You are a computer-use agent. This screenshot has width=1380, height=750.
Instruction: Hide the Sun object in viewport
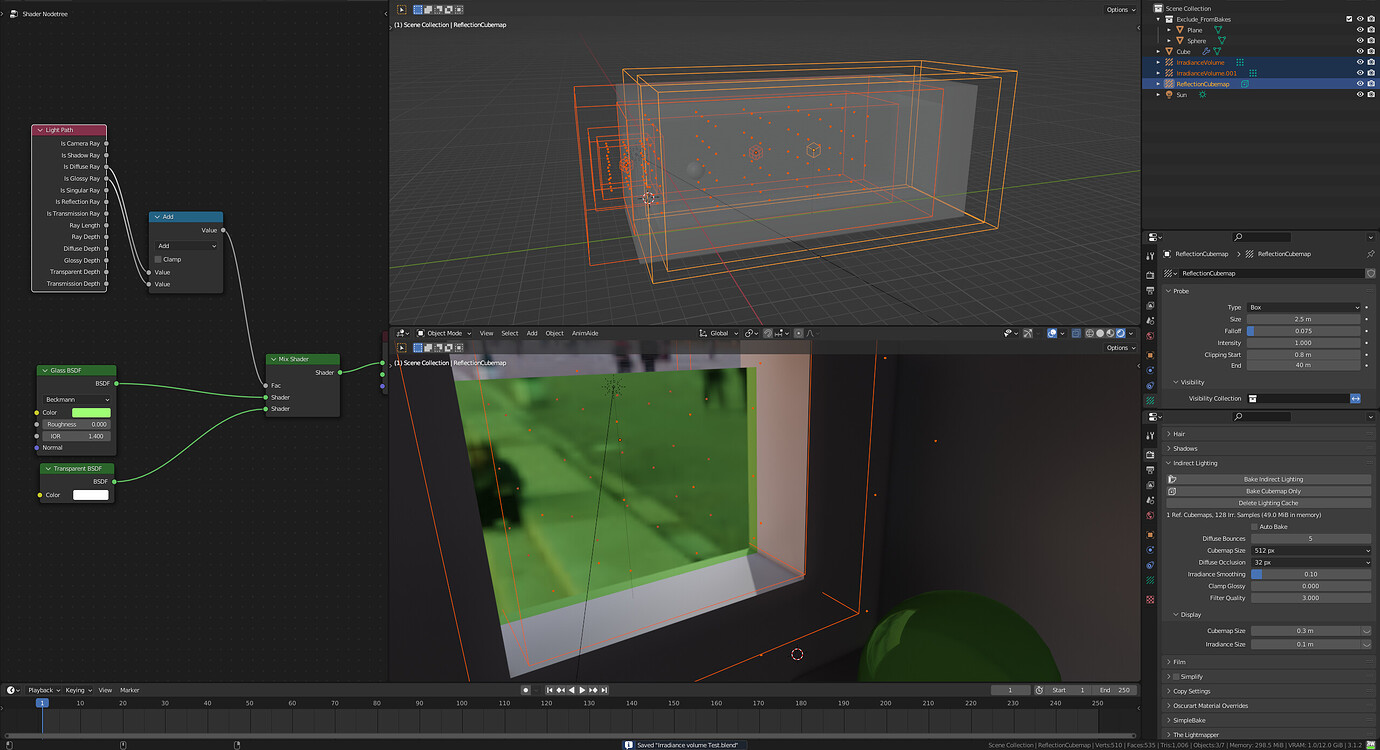pos(1360,95)
